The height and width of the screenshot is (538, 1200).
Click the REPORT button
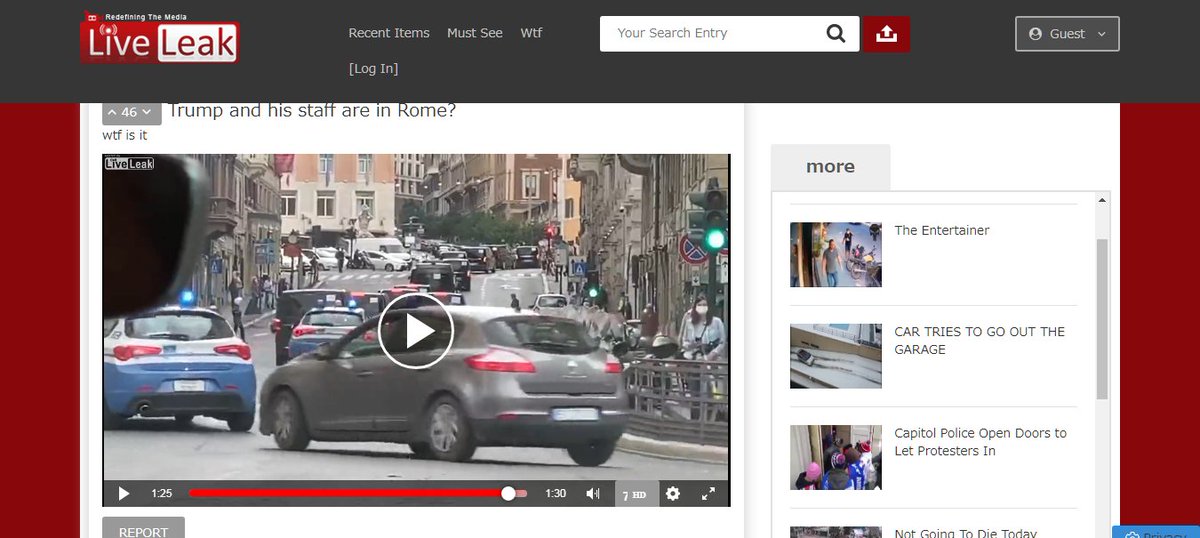143,531
